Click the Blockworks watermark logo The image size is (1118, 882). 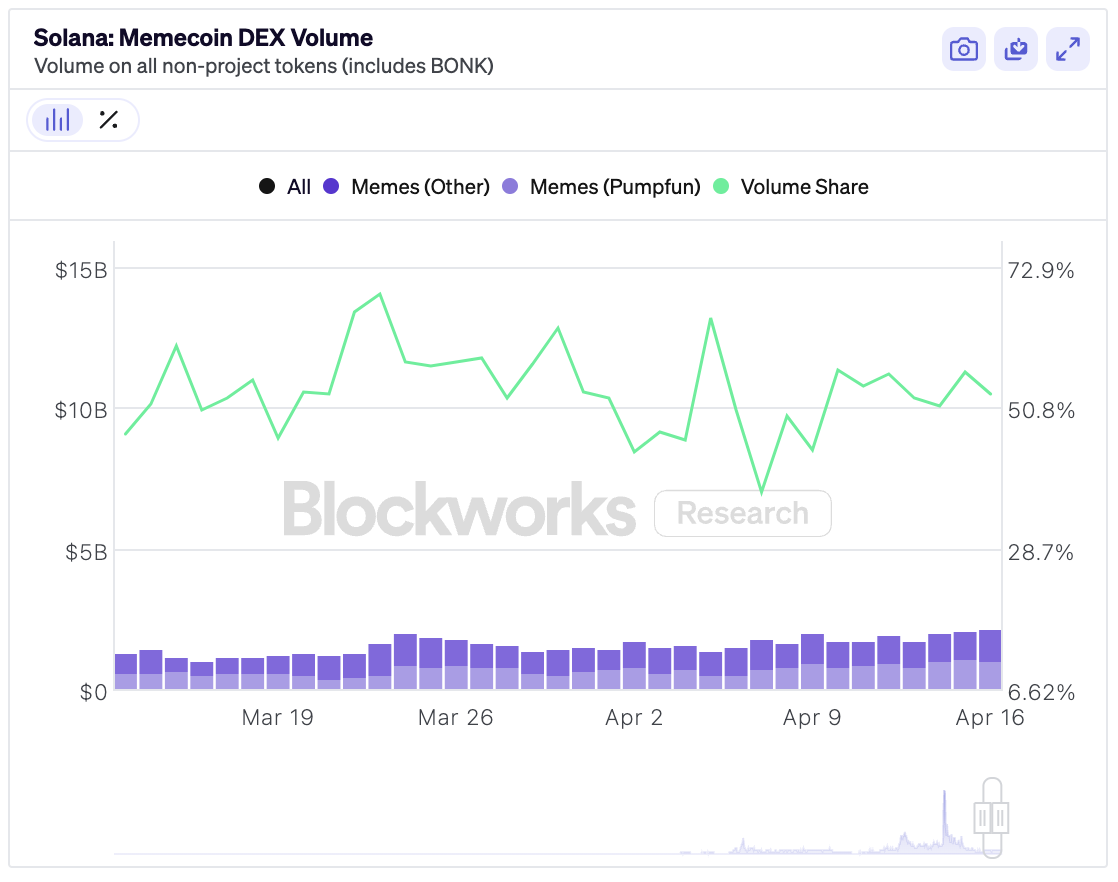pyautogui.click(x=459, y=509)
